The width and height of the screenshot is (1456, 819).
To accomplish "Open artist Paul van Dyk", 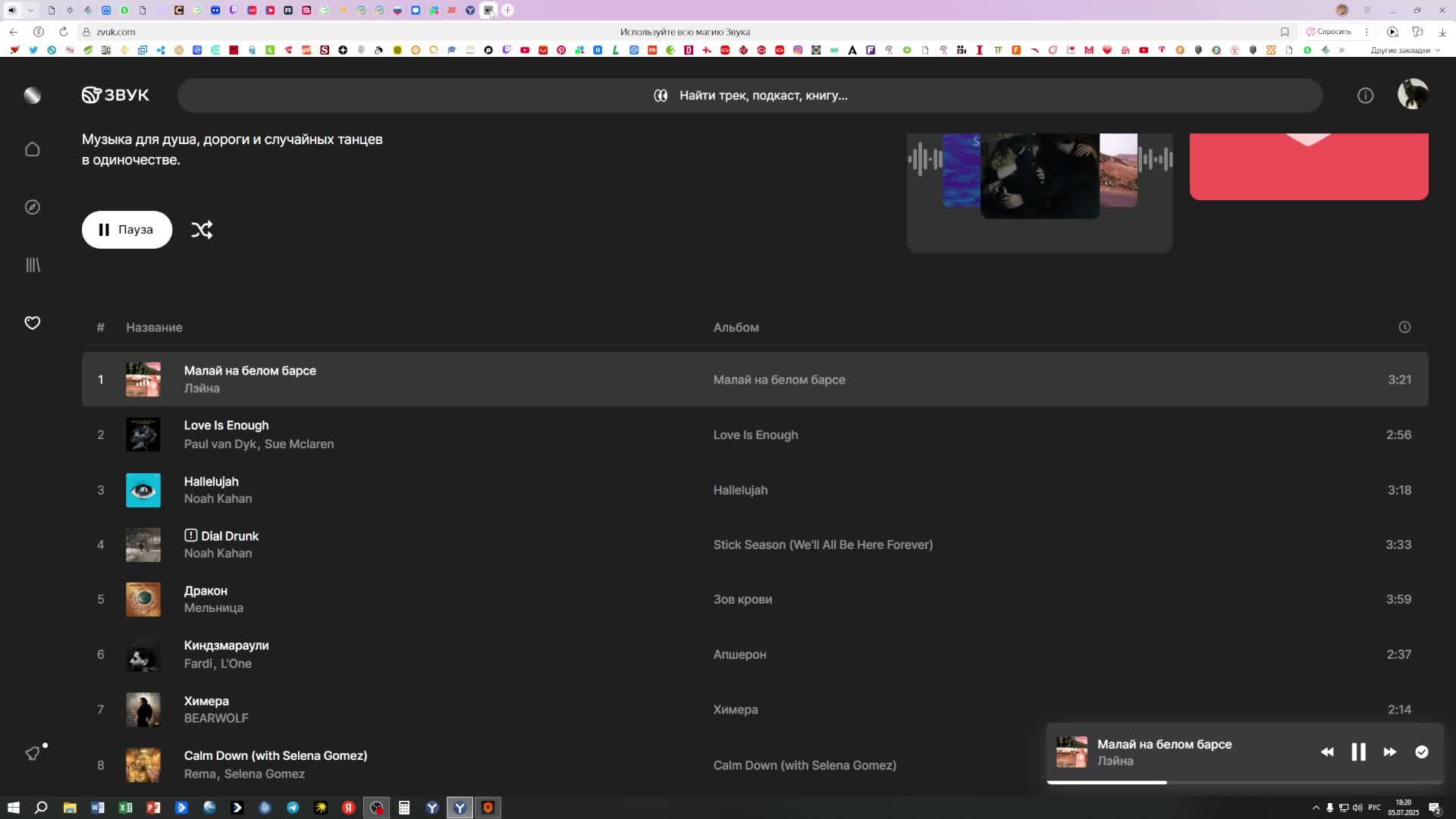I will pos(220,444).
